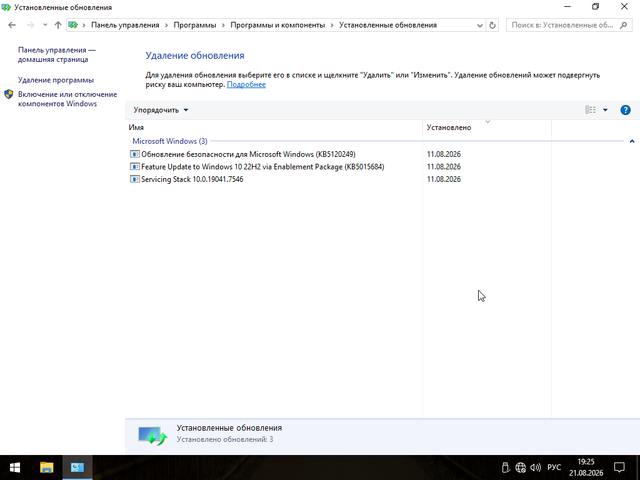Click the 'Удаление обновления' heading
Viewport: 640px width, 480px height.
pyautogui.click(x=195, y=56)
